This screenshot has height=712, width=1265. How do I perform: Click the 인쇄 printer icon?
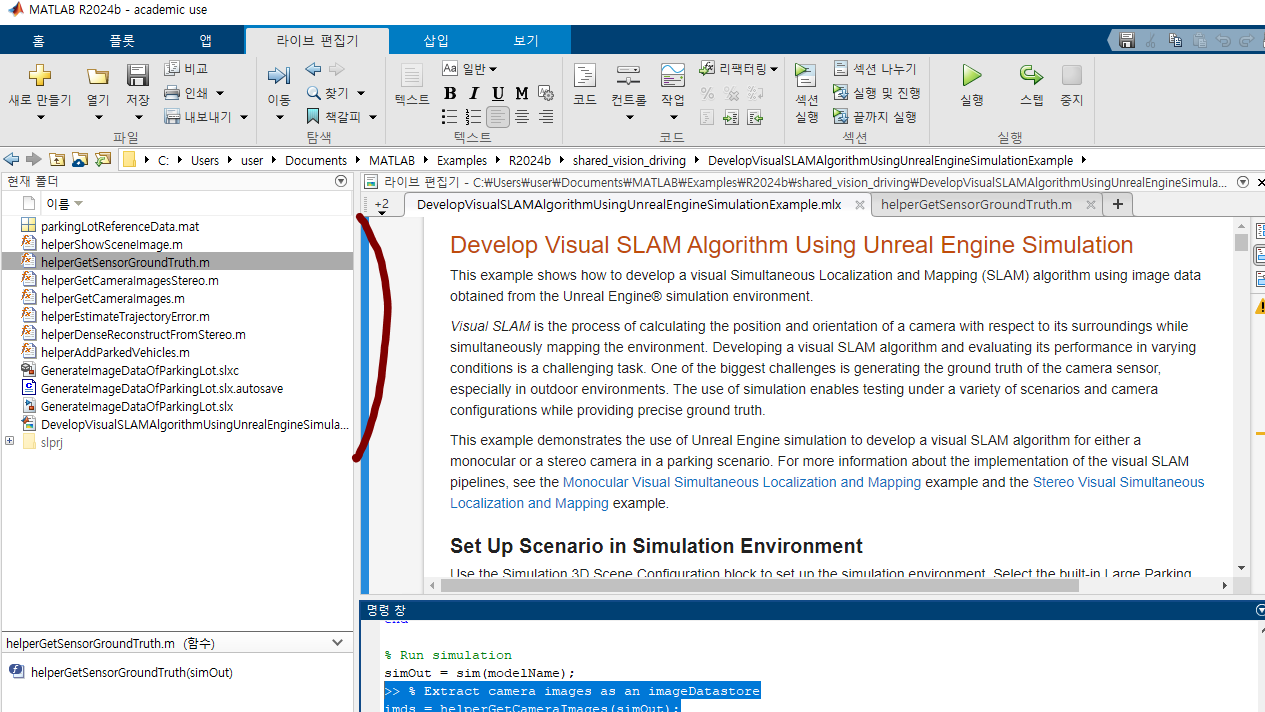pyautogui.click(x=172, y=93)
